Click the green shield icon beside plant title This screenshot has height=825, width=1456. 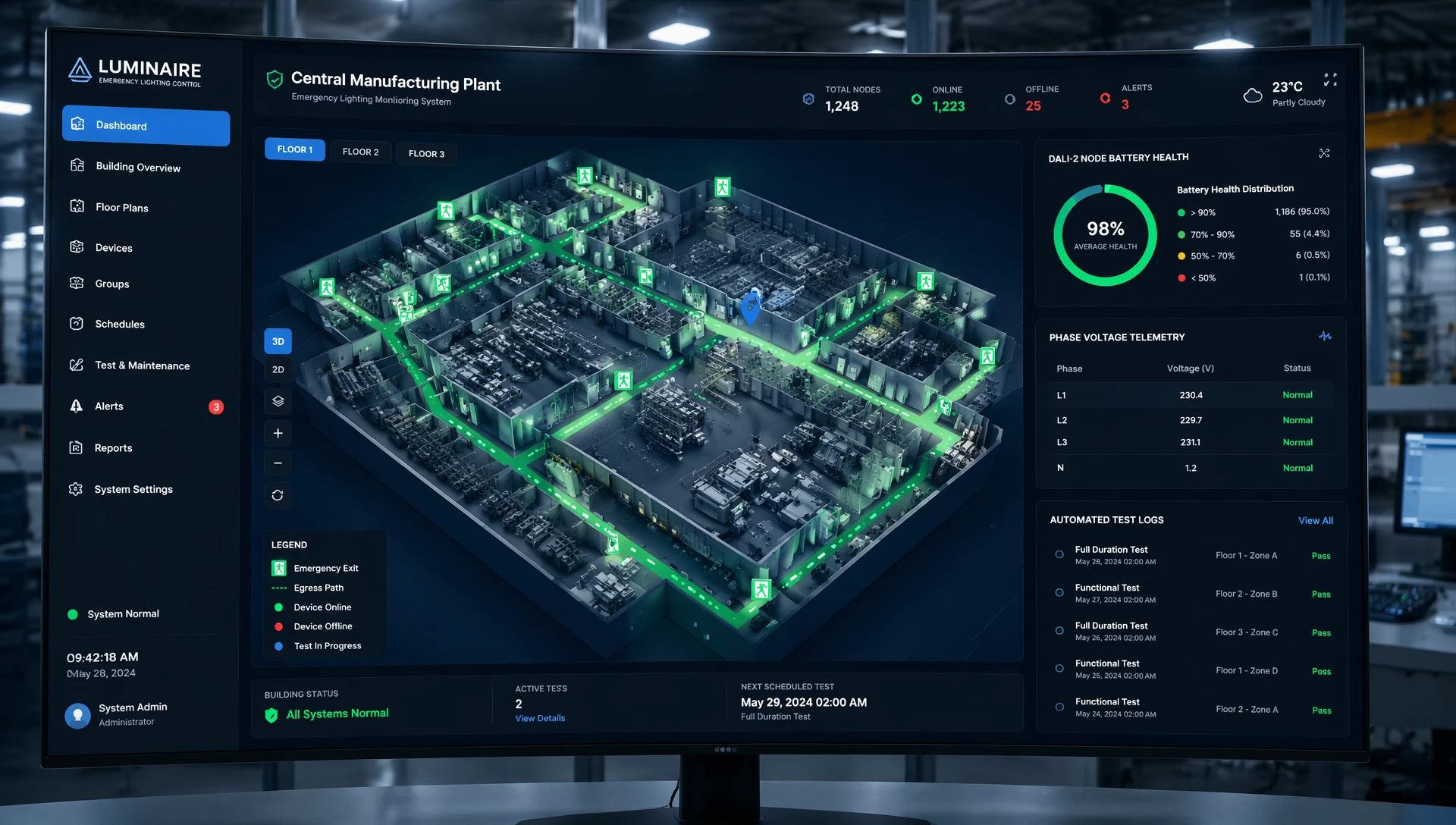pos(275,79)
